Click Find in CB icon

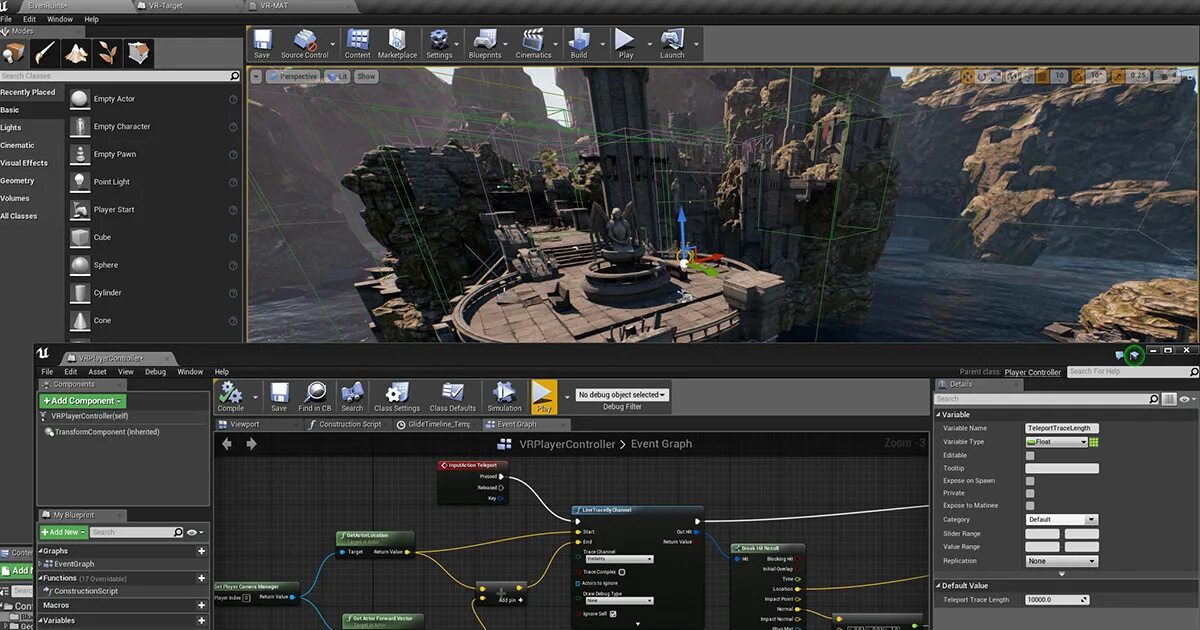(x=314, y=396)
